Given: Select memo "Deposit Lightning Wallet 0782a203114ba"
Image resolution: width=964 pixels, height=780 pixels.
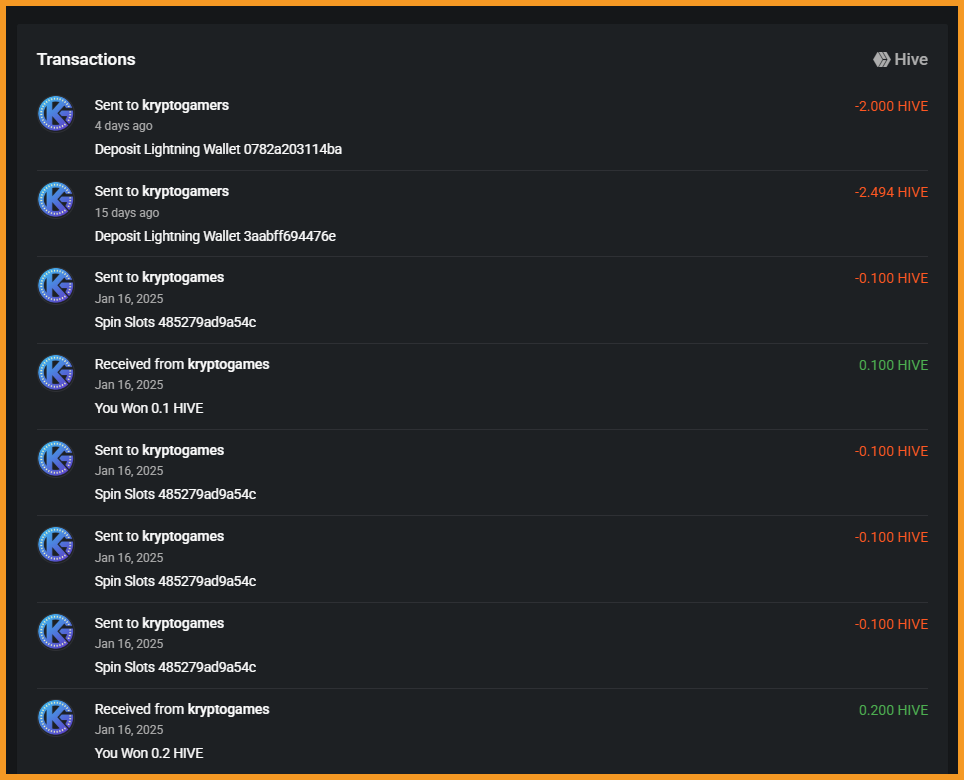Looking at the screenshot, I should [218, 149].
